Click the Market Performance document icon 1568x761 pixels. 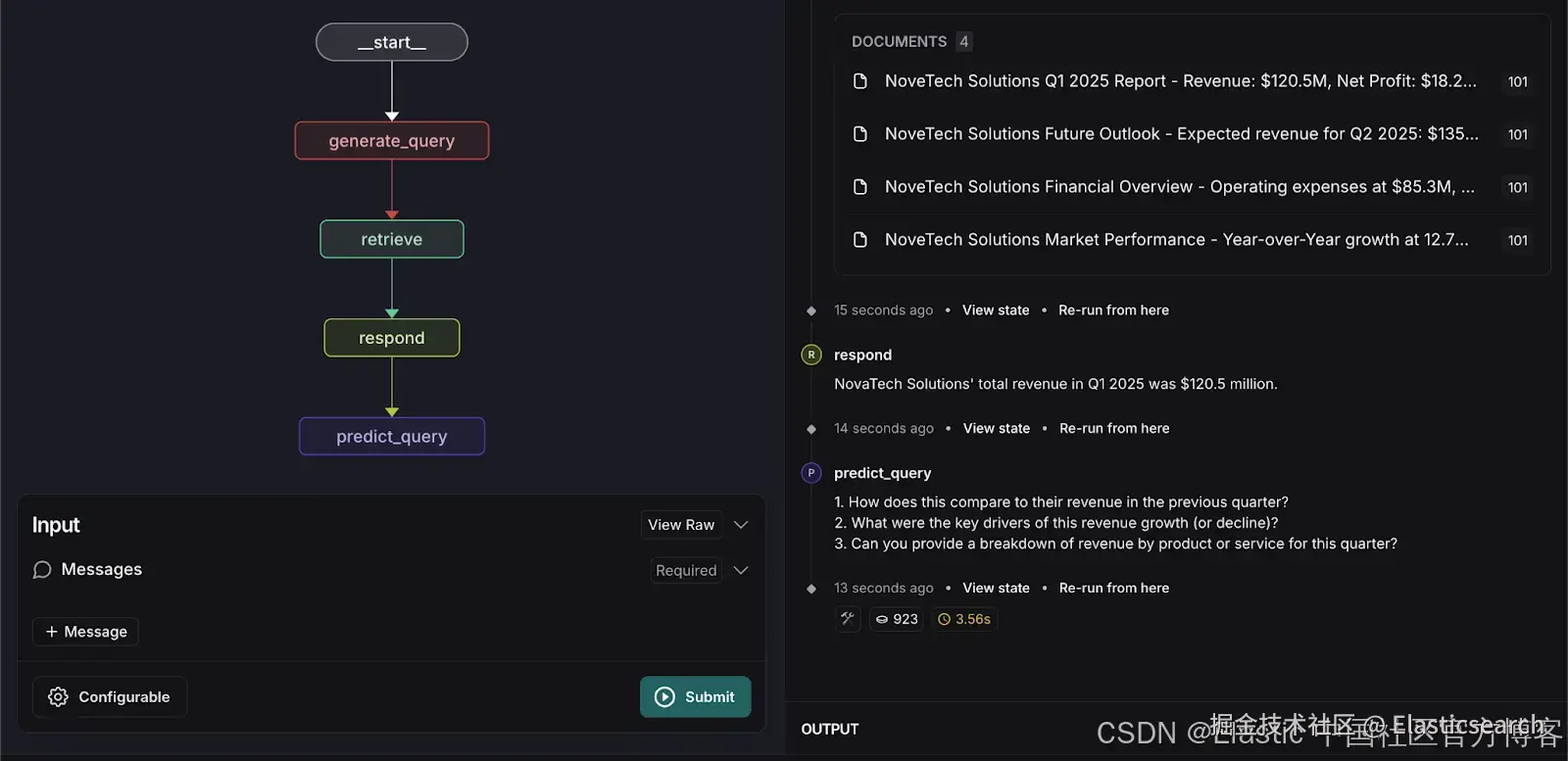pos(860,240)
